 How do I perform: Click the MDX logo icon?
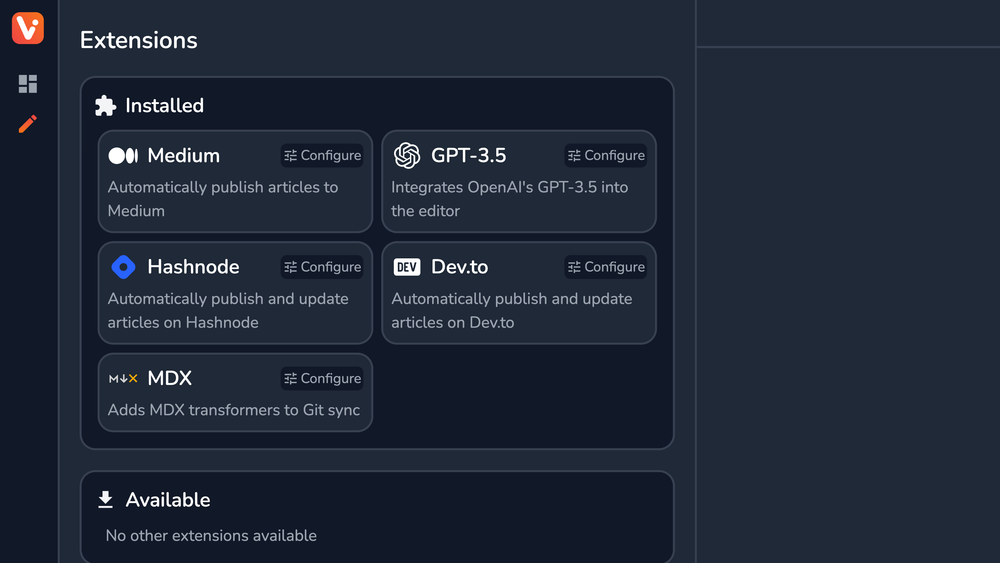pos(123,379)
